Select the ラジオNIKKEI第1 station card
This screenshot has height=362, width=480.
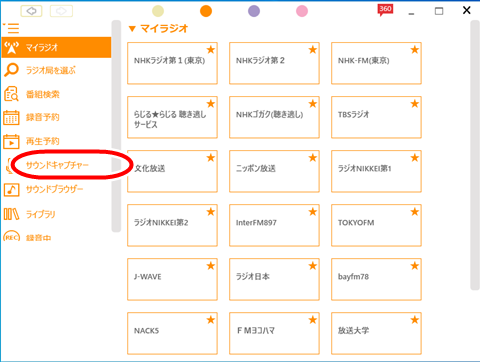tap(376, 171)
